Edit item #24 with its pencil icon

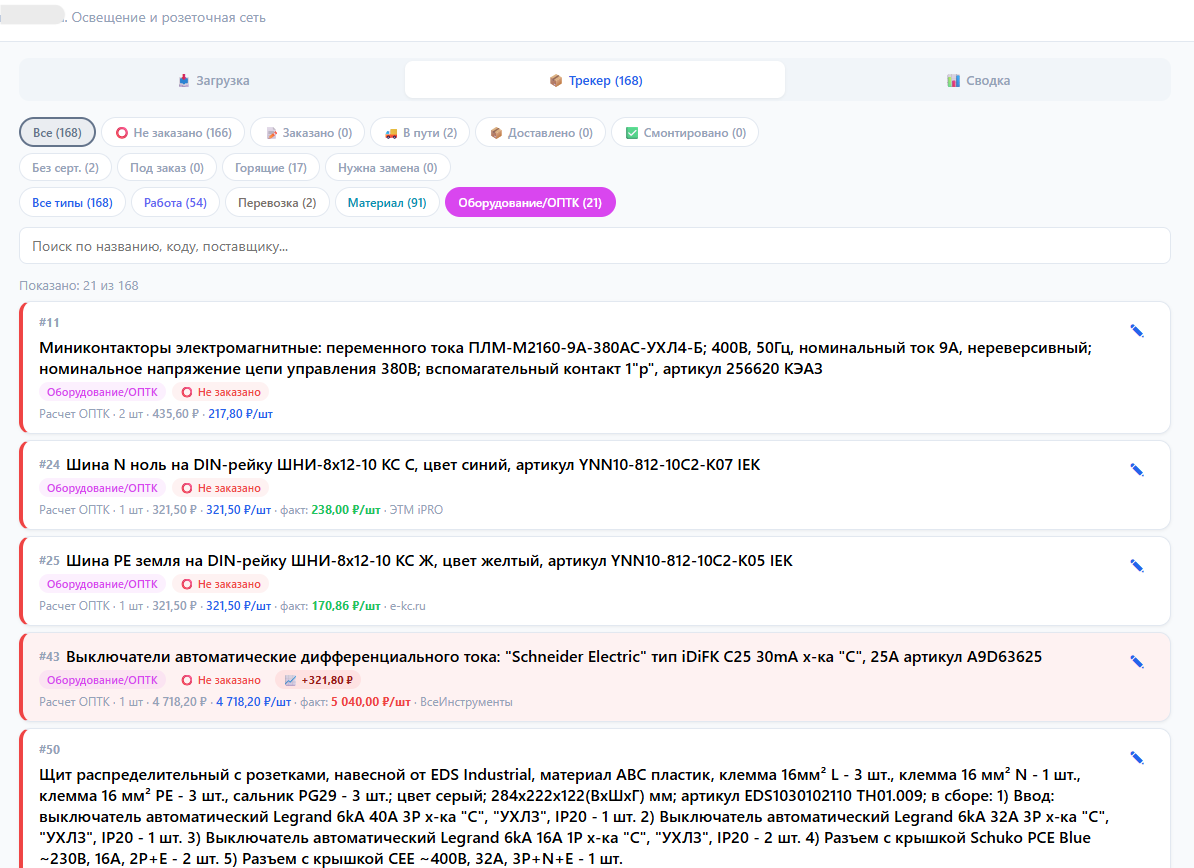pos(1137,470)
